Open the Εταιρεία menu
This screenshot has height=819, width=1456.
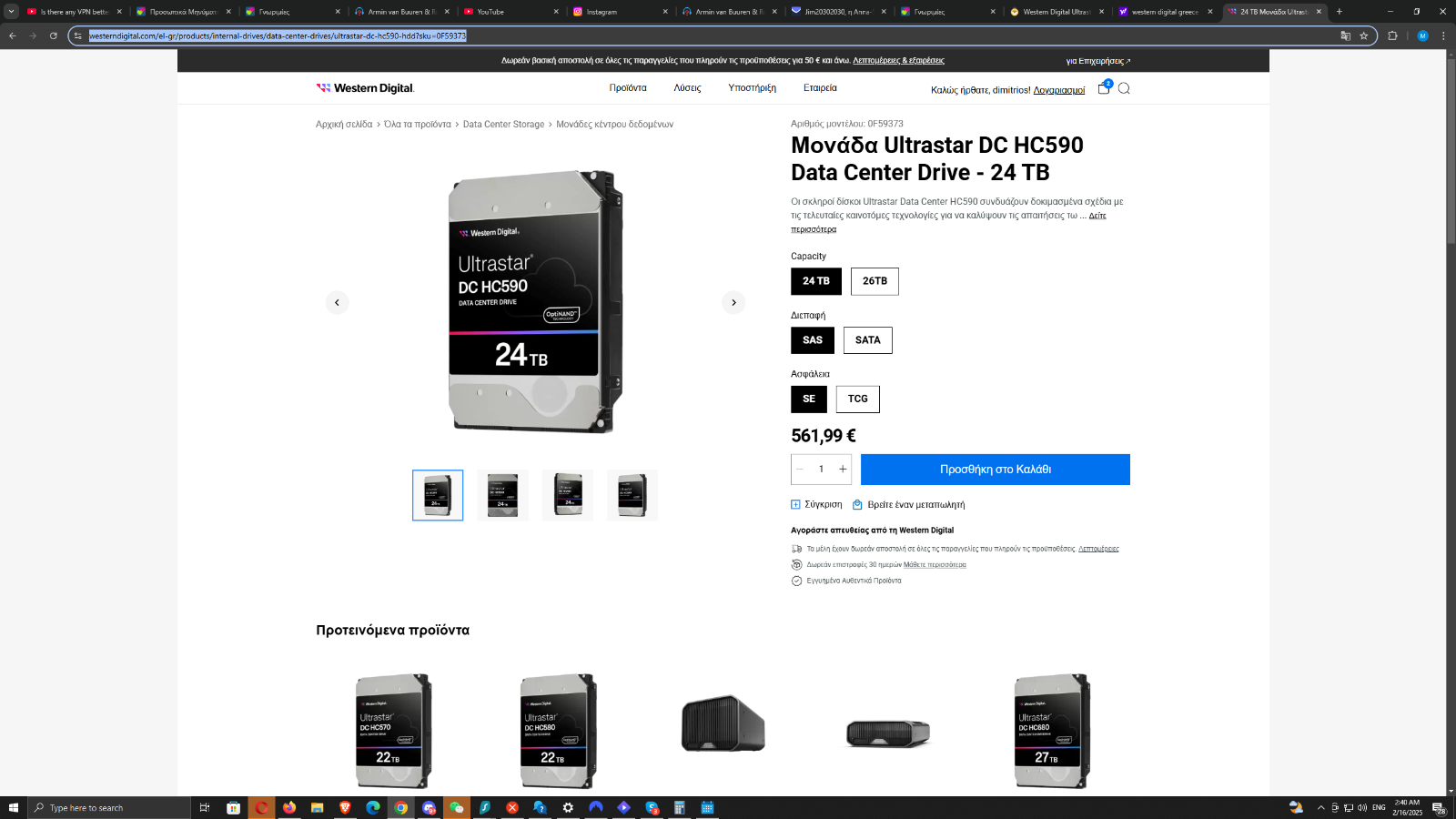click(820, 88)
